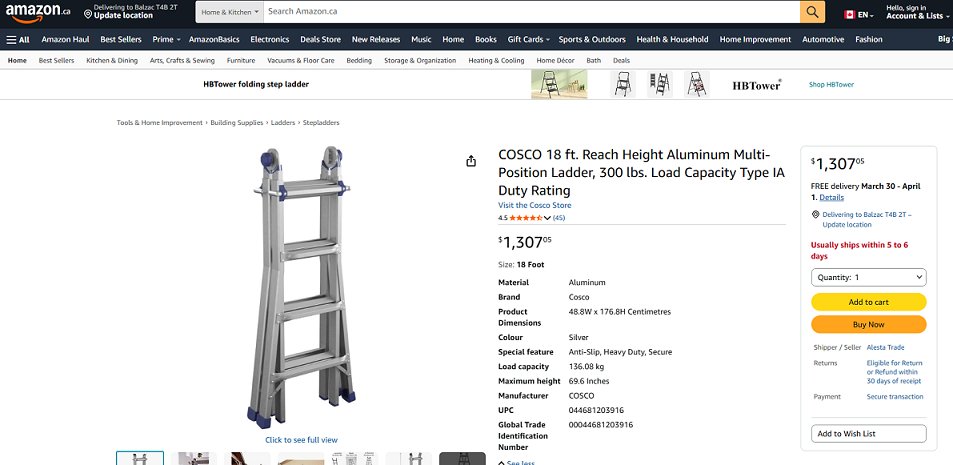This screenshot has height=465, width=953.
Task: Click the Search Amazon.ca input field
Action: (530, 12)
